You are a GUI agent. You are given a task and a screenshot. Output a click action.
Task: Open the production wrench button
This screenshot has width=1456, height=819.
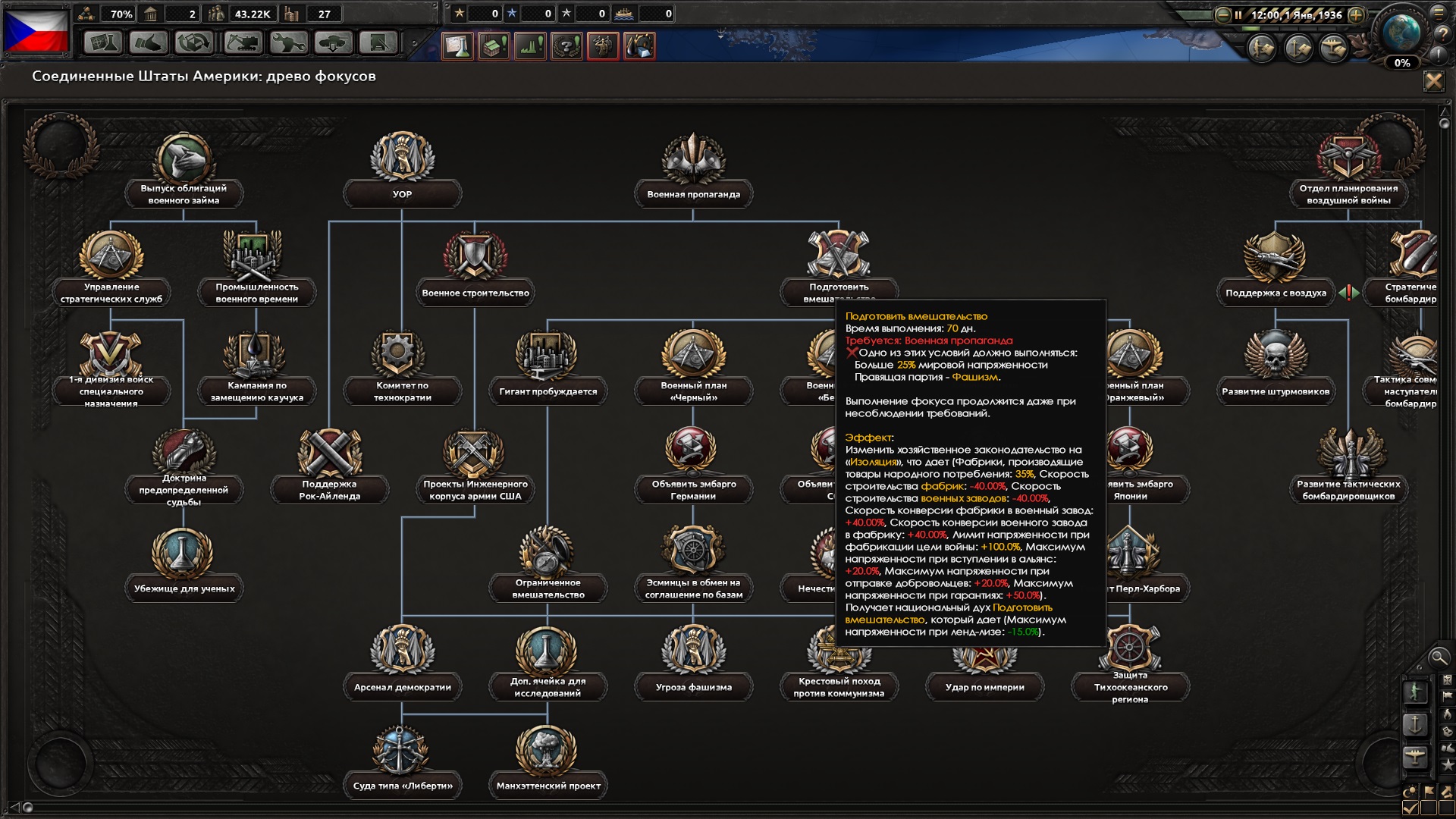point(288,43)
